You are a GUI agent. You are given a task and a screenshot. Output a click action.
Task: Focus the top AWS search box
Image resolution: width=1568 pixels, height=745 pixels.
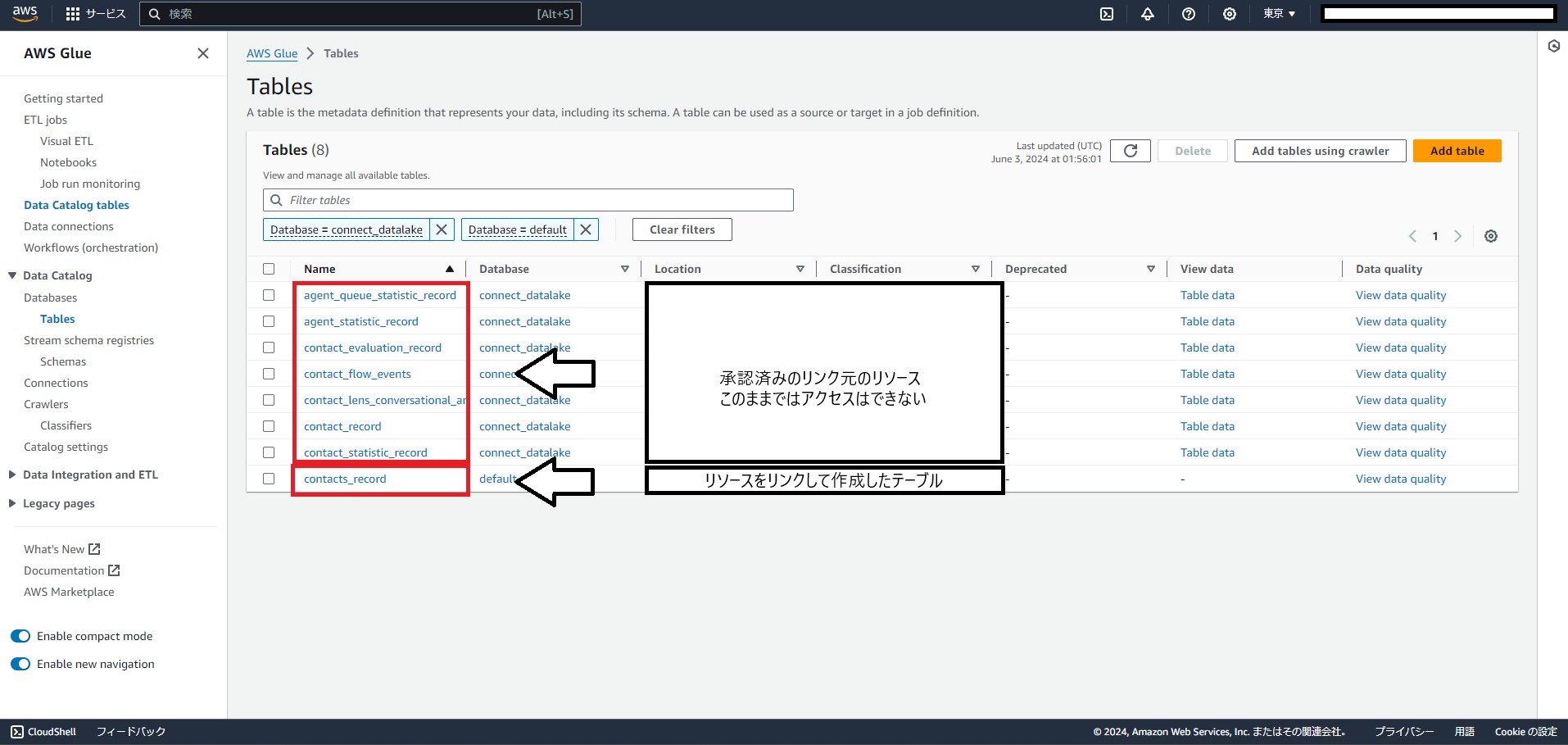[360, 14]
